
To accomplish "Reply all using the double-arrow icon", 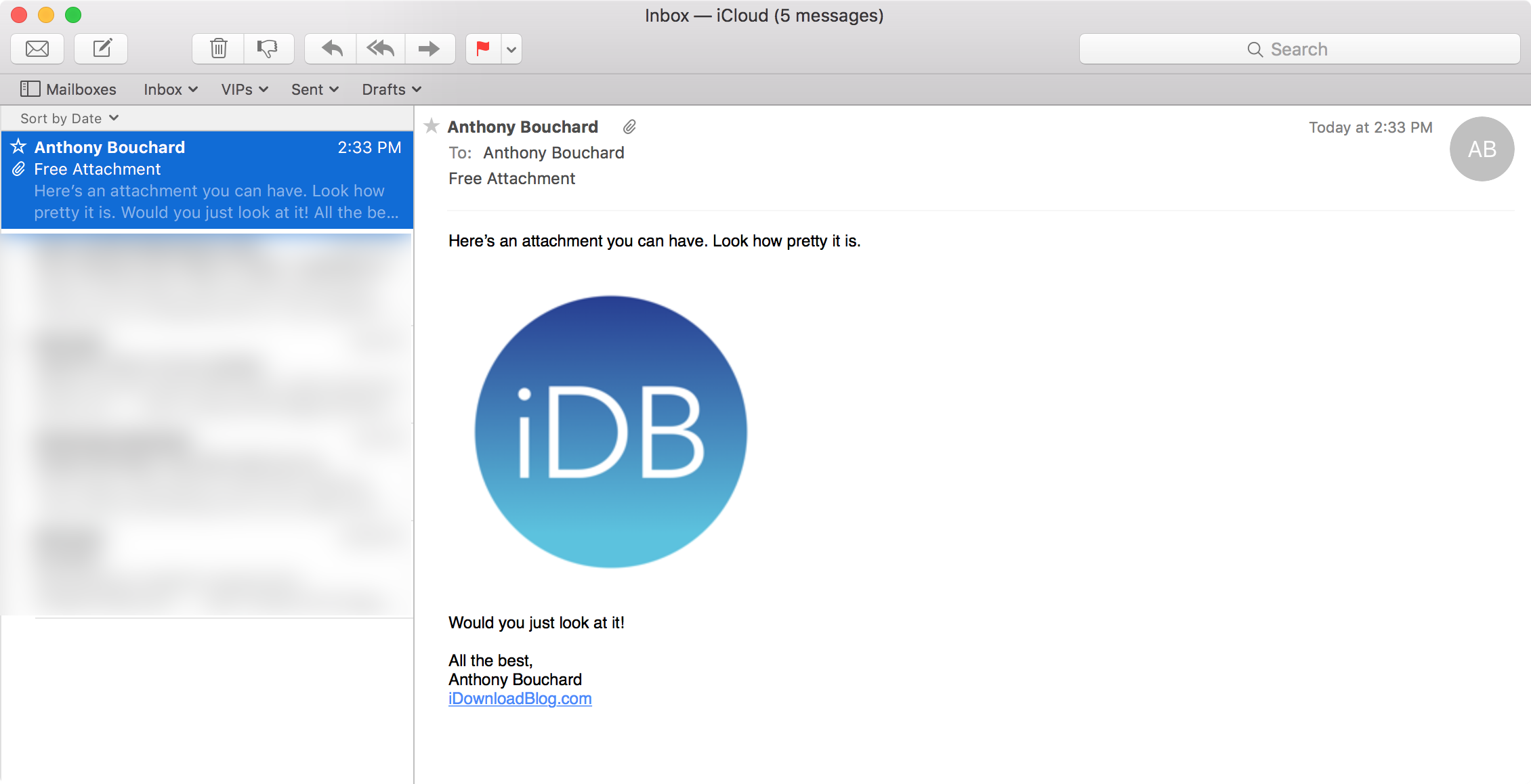I will [379, 48].
